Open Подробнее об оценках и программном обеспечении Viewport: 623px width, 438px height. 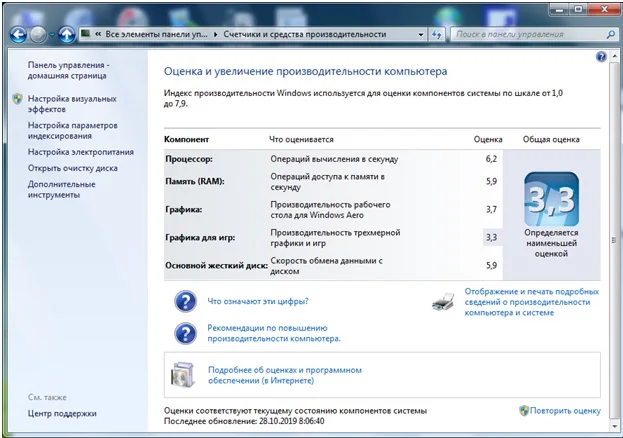(x=285, y=375)
